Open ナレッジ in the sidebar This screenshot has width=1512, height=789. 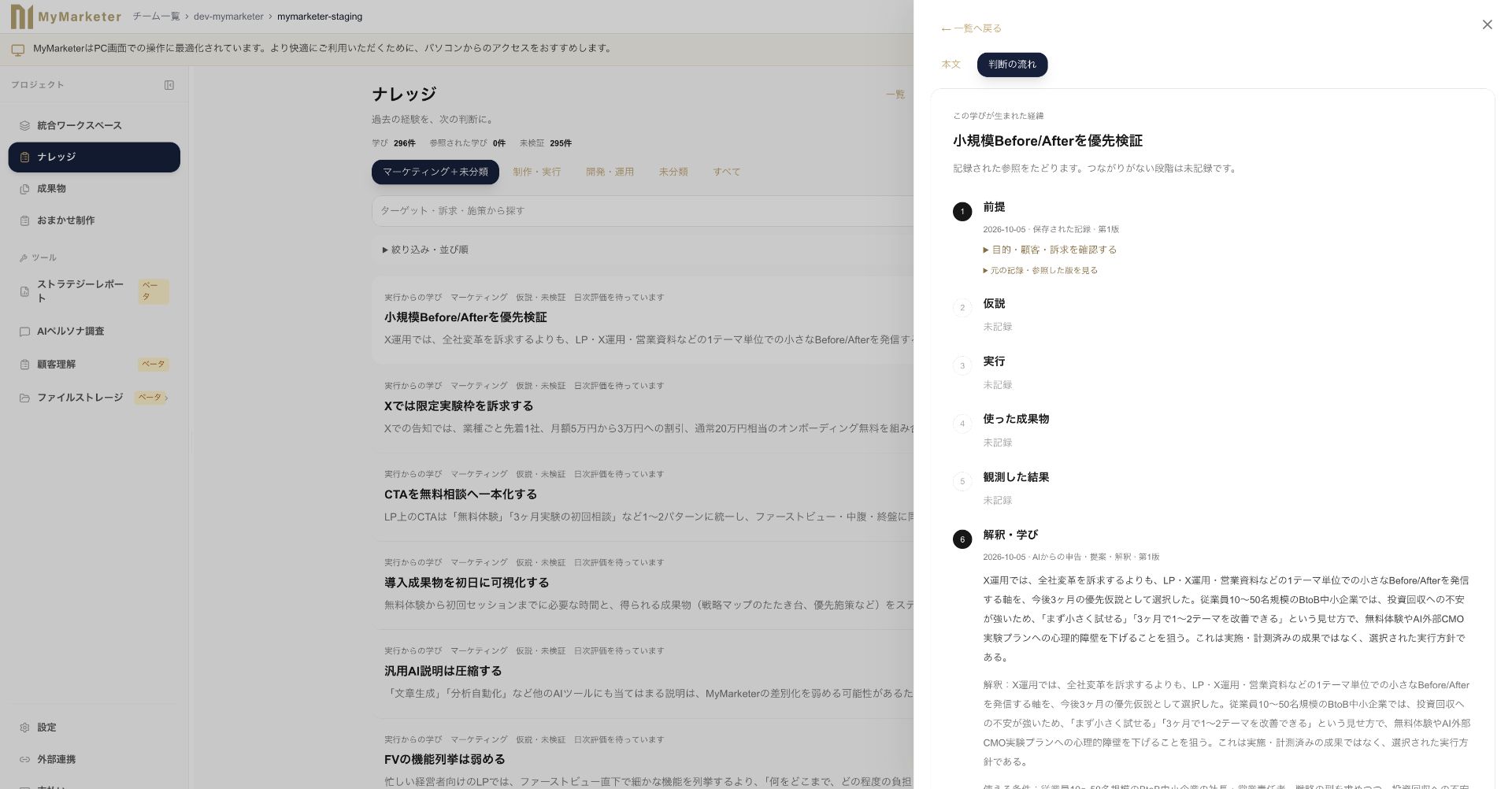pos(94,157)
